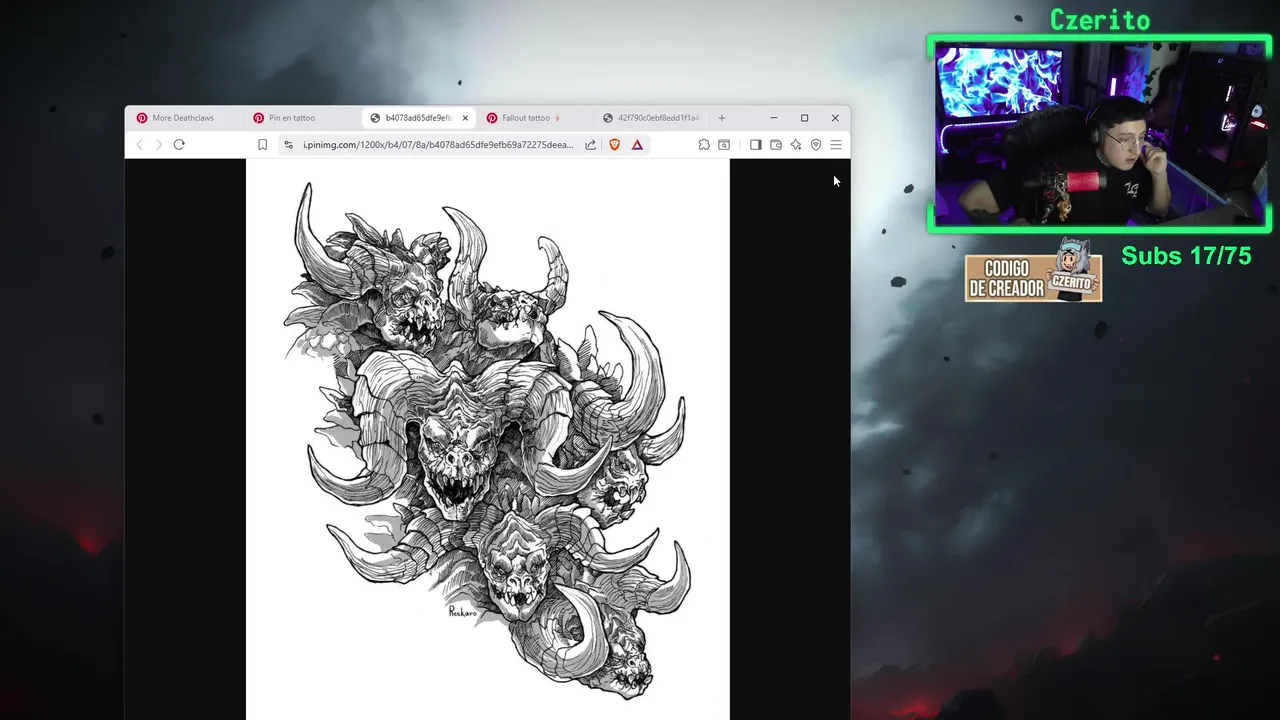Toggle the sidebar panel icon
The width and height of the screenshot is (1280, 720).
pos(755,145)
